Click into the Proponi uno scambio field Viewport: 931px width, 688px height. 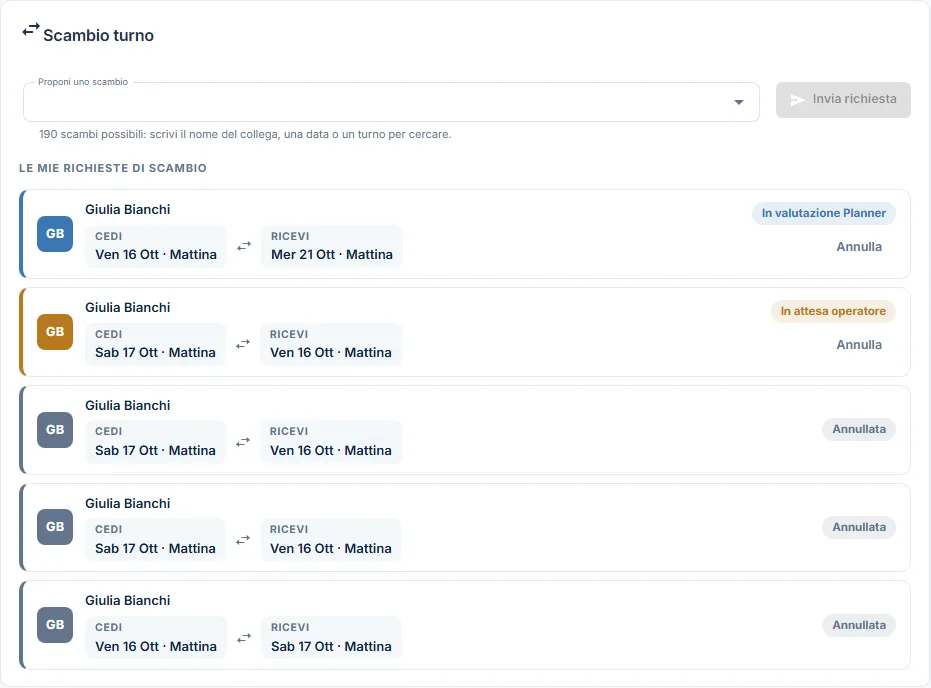(x=391, y=102)
